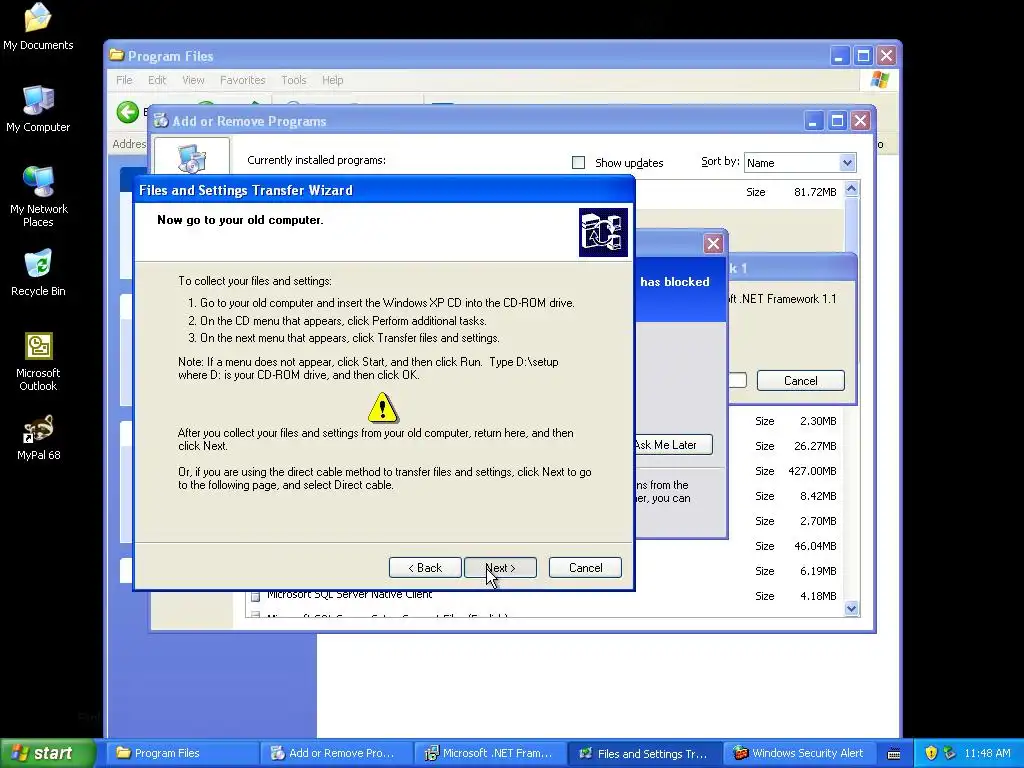Open the View menu in Program Files
Viewport: 1024px width, 768px height.
click(x=193, y=80)
